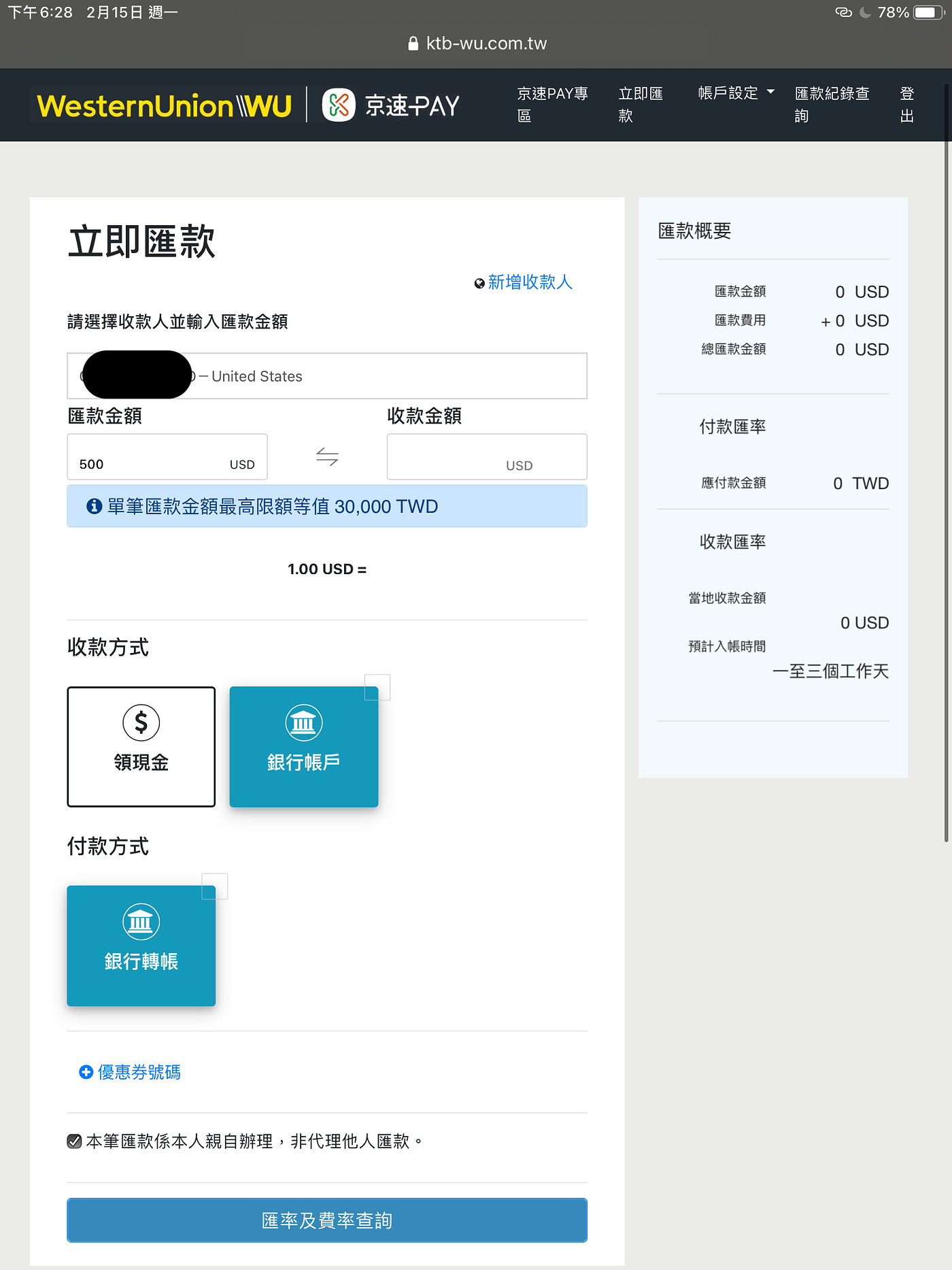This screenshot has height=1270, width=952.
Task: Click the 優惠券號碼 link
Action: pyautogui.click(x=139, y=1072)
